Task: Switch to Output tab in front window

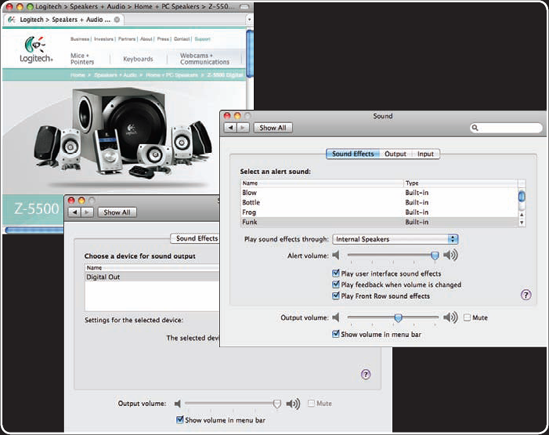Action: (x=395, y=154)
